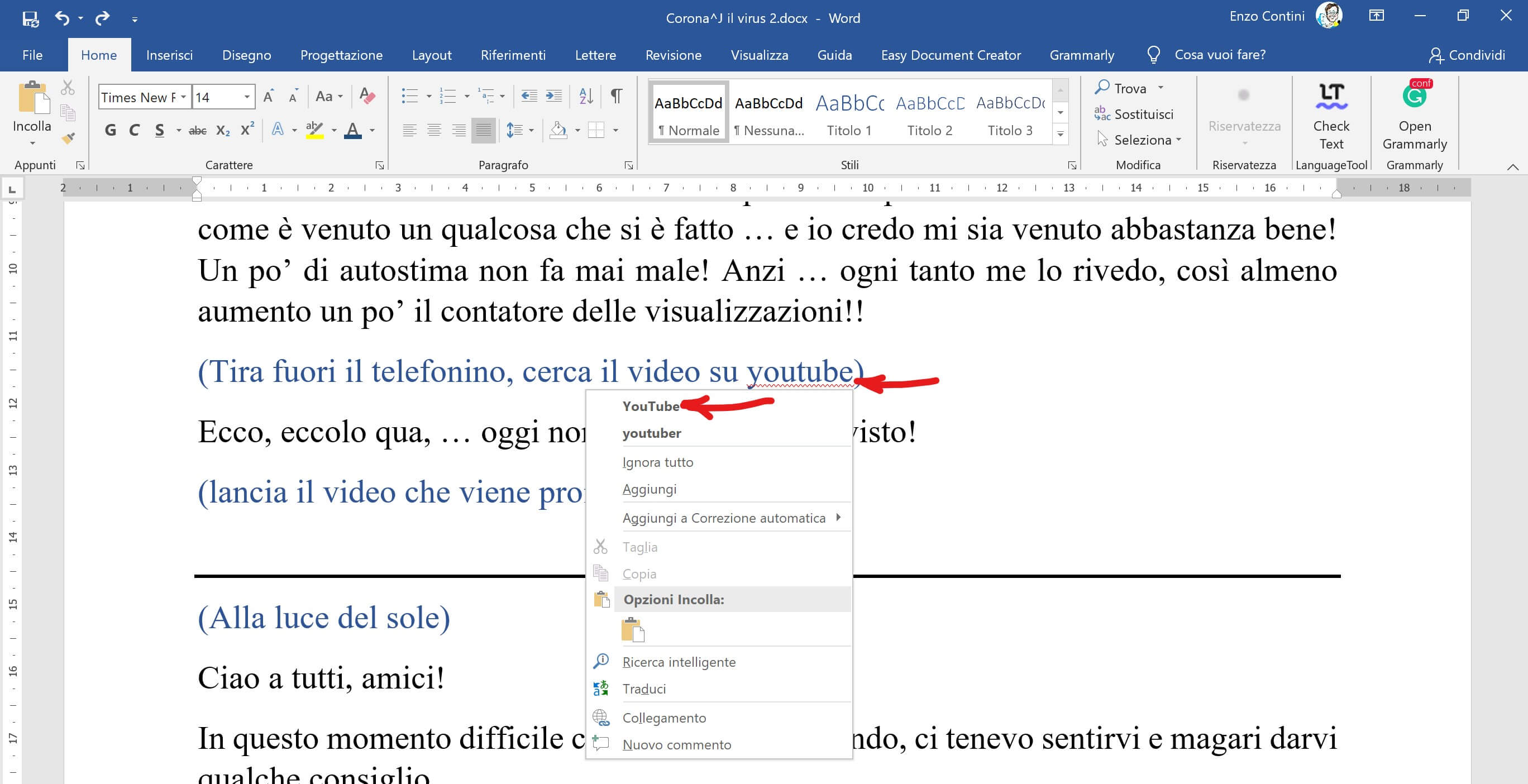This screenshot has width=1528, height=784.
Task: Click the Cosa vuoi fare search field
Action: 1219,55
